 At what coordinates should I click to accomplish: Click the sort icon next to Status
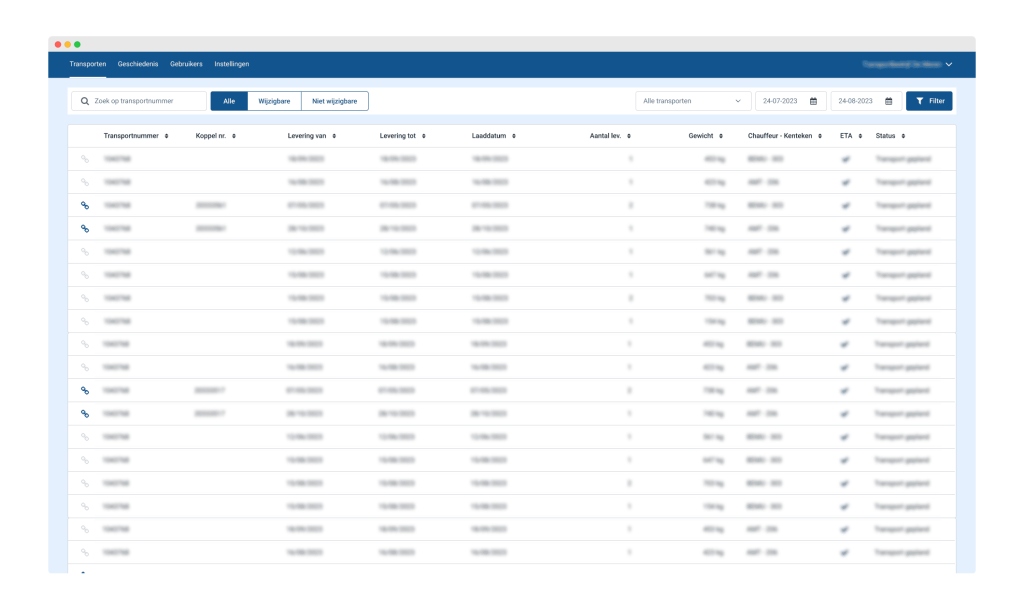pyautogui.click(x=903, y=136)
